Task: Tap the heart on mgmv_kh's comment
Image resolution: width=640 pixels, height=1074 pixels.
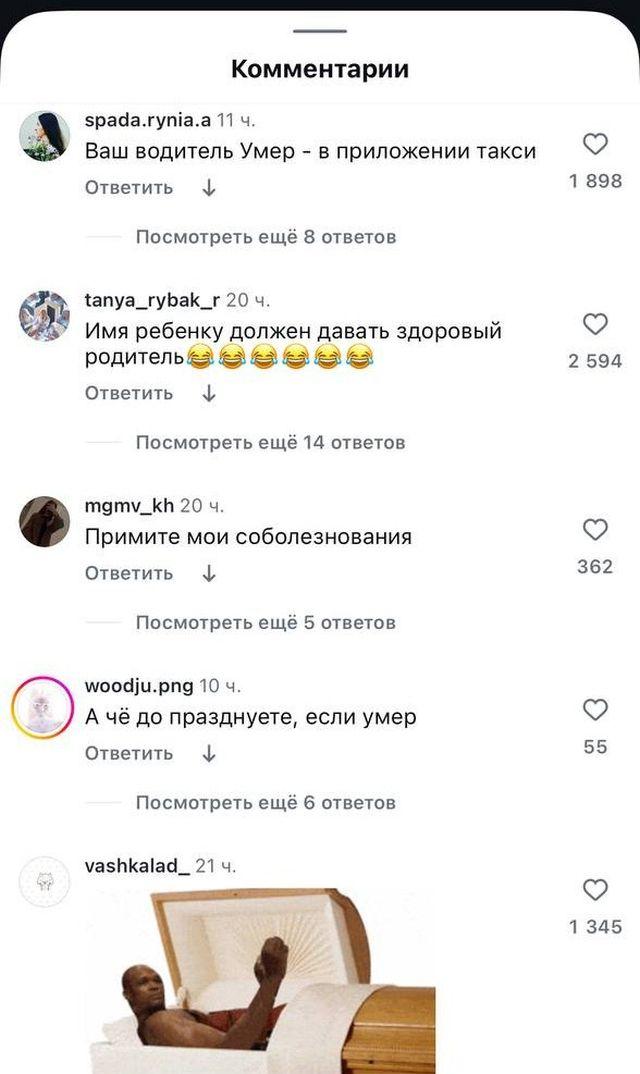Action: pos(595,529)
